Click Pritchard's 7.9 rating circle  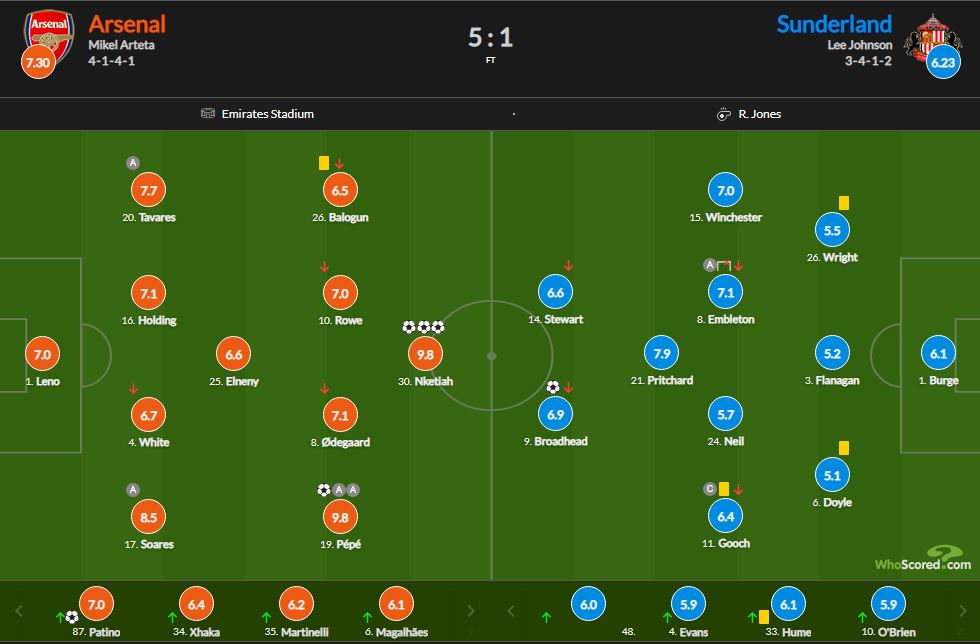pyautogui.click(x=661, y=353)
